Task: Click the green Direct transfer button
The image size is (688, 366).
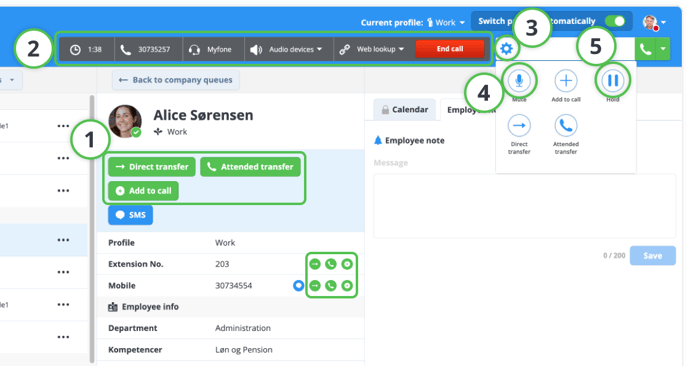Action: pos(152,167)
